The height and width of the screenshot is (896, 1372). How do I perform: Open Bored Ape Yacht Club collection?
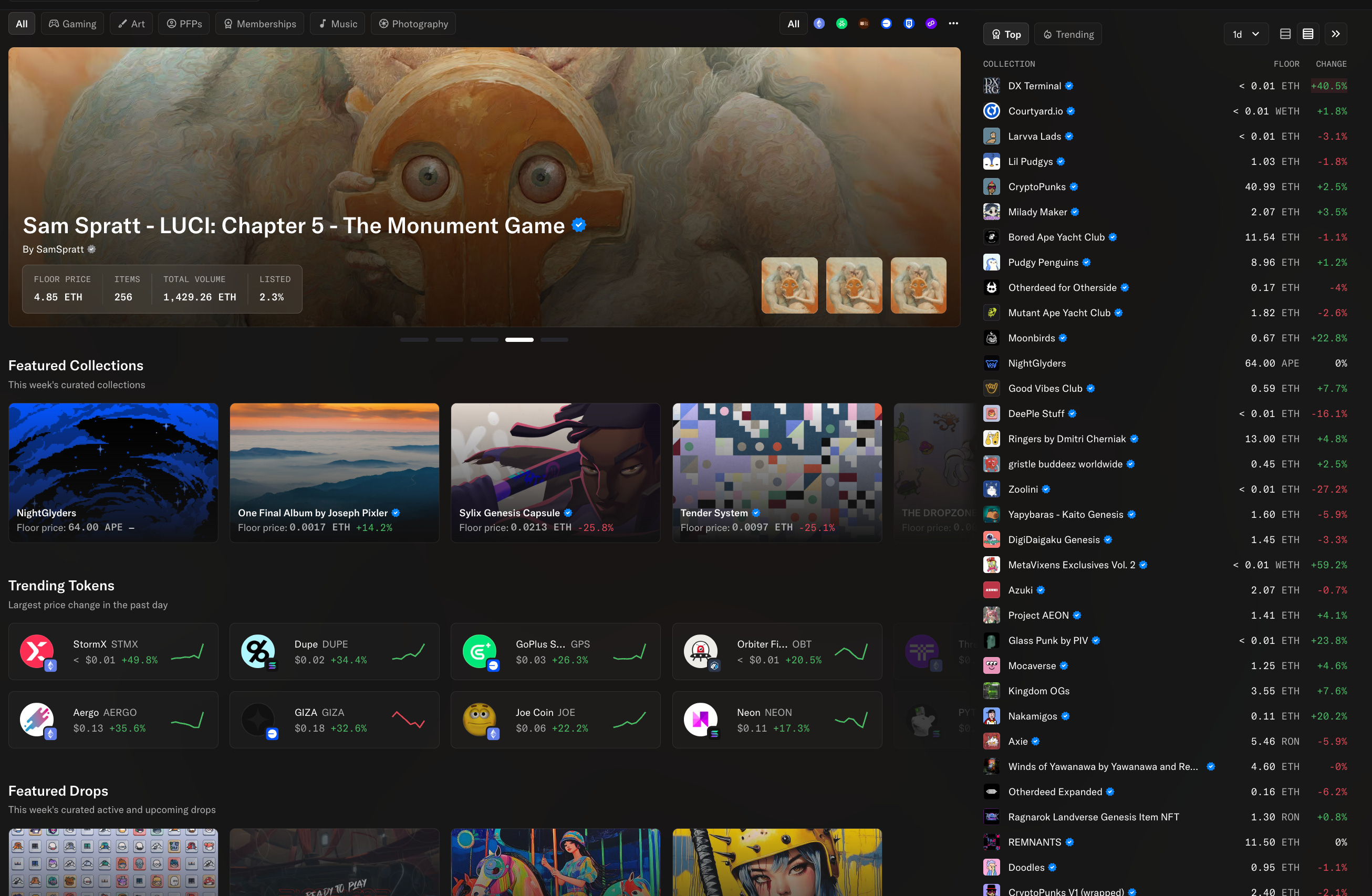1165,237
